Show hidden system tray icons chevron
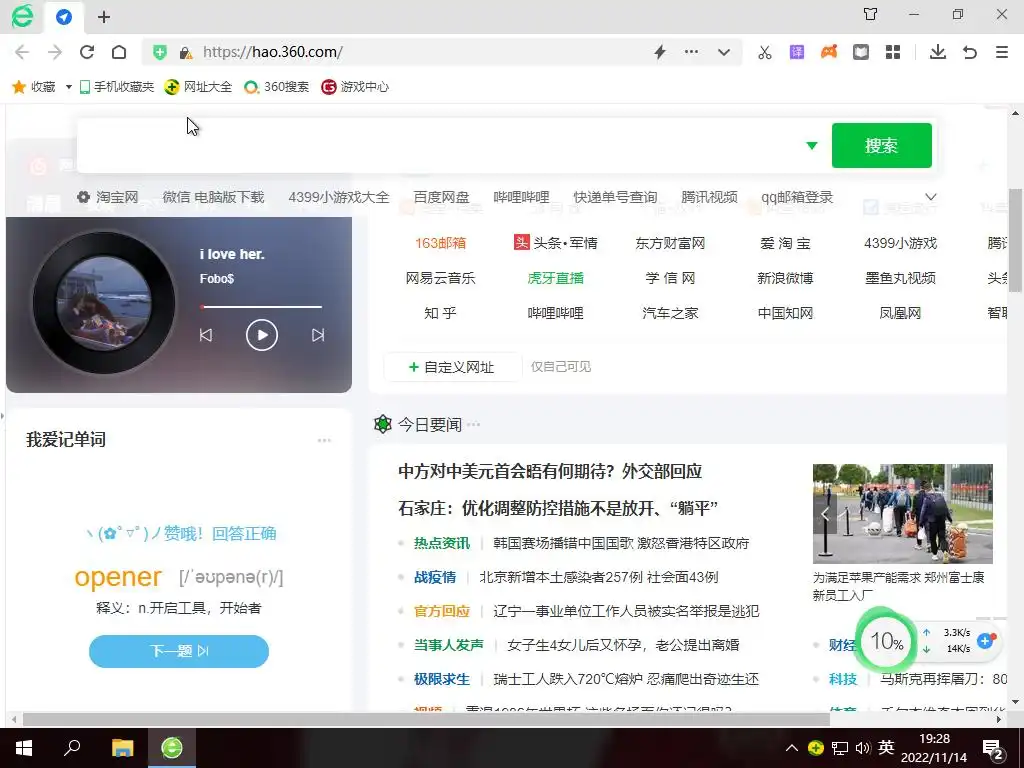The image size is (1024, 768). pos(791,748)
